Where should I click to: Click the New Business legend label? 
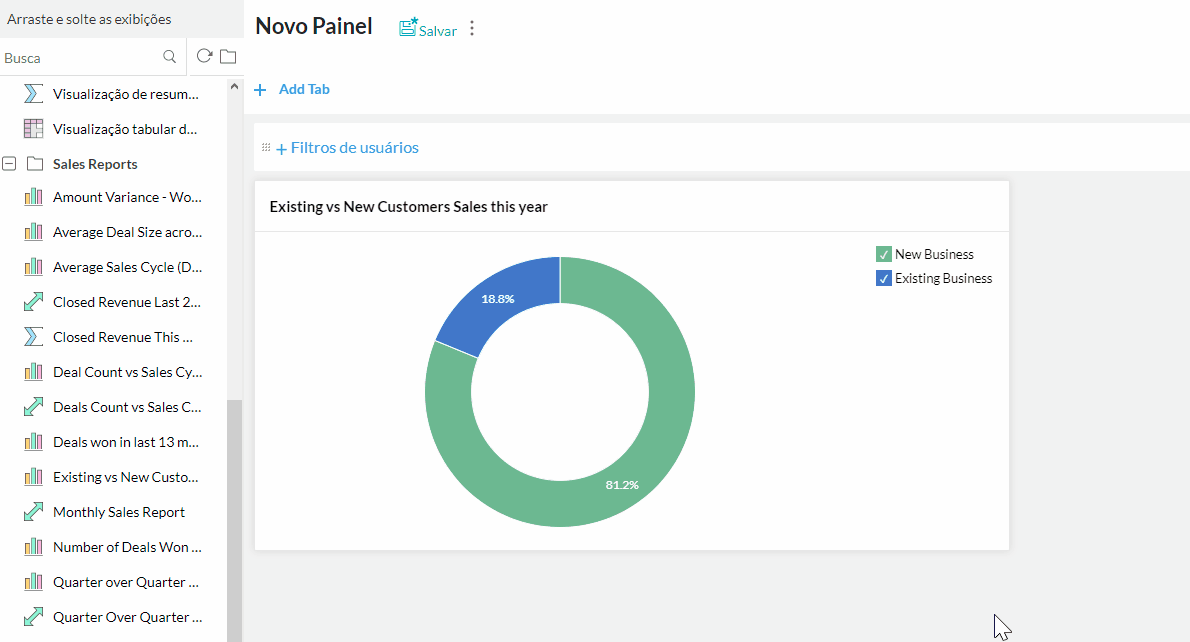point(934,254)
